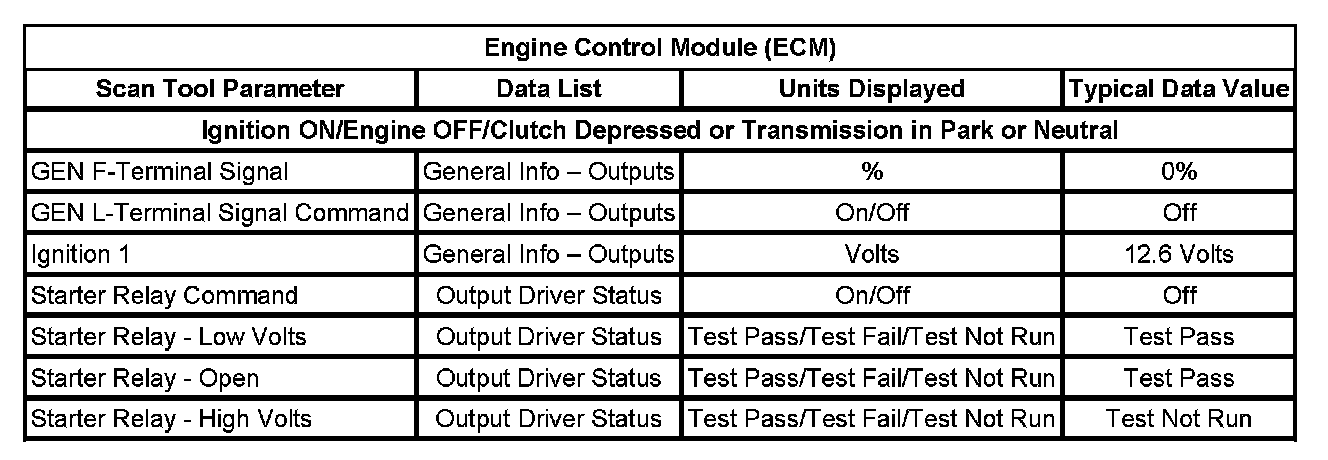This screenshot has height=460, width=1328.
Task: Click the Starter Relay Command parameter
Action: [x=165, y=296]
